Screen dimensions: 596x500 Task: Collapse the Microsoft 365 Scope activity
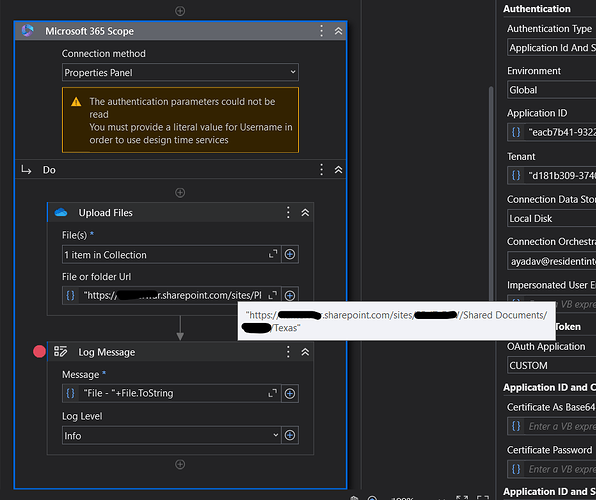[x=338, y=31]
